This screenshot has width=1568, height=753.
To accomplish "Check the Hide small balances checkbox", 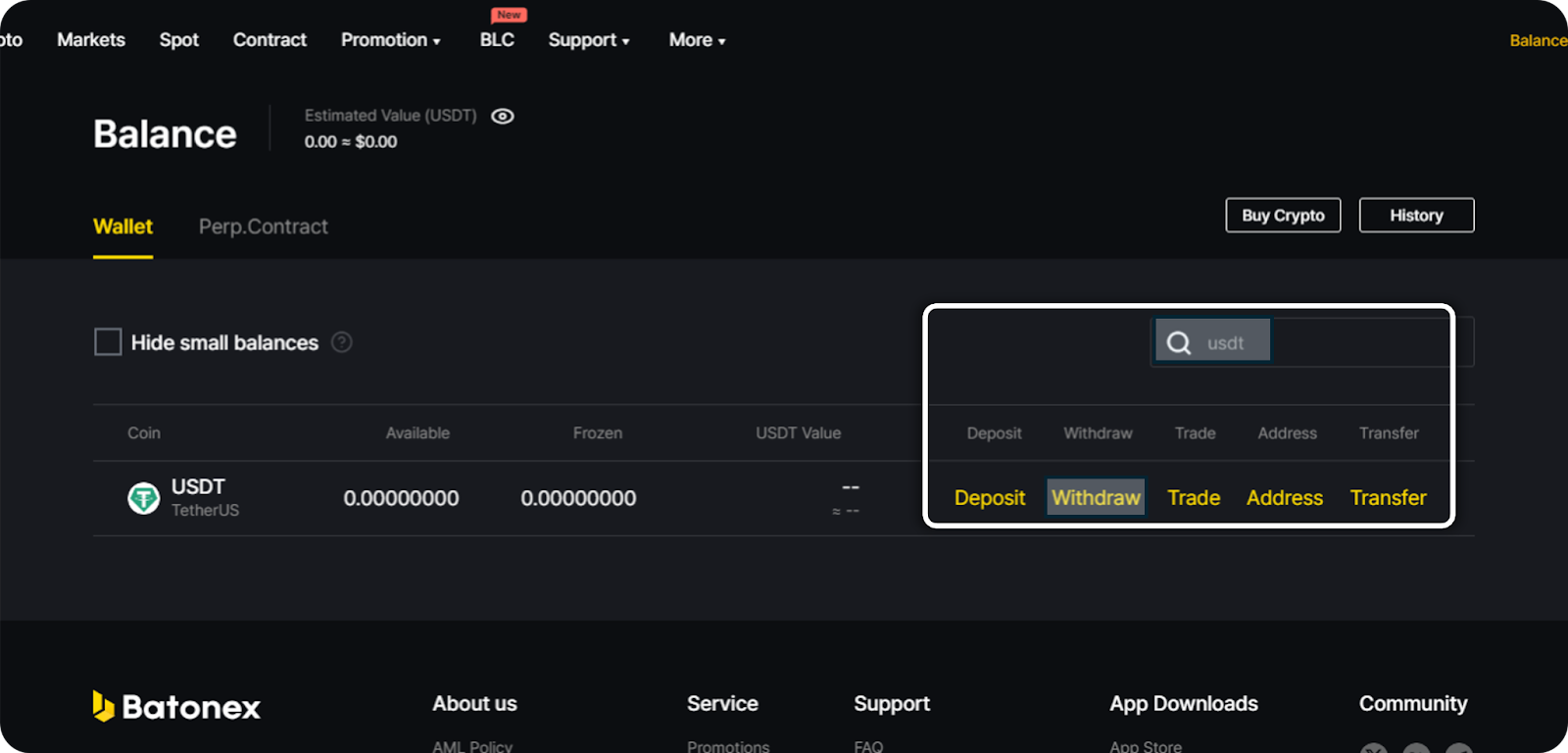I will pyautogui.click(x=108, y=342).
